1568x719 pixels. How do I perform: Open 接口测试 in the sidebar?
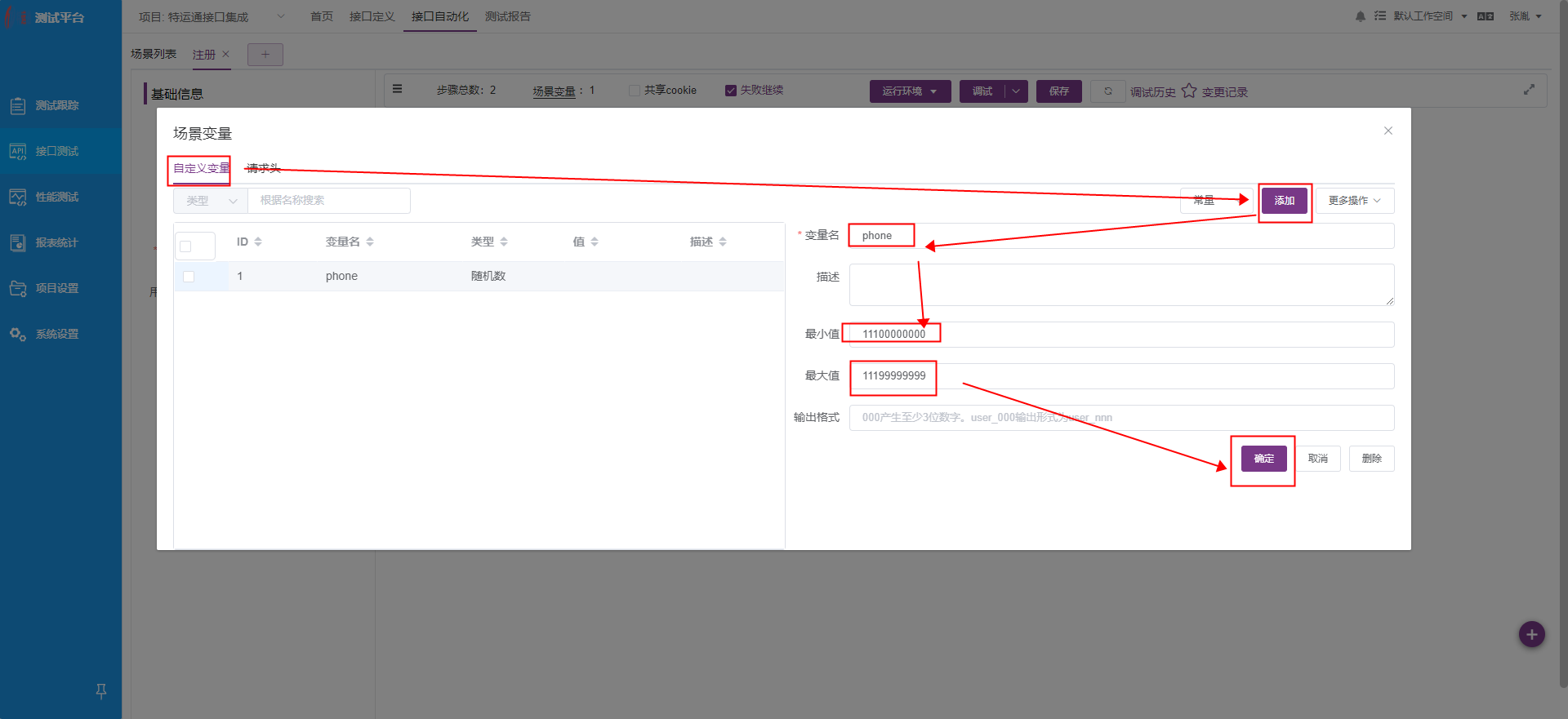point(57,151)
